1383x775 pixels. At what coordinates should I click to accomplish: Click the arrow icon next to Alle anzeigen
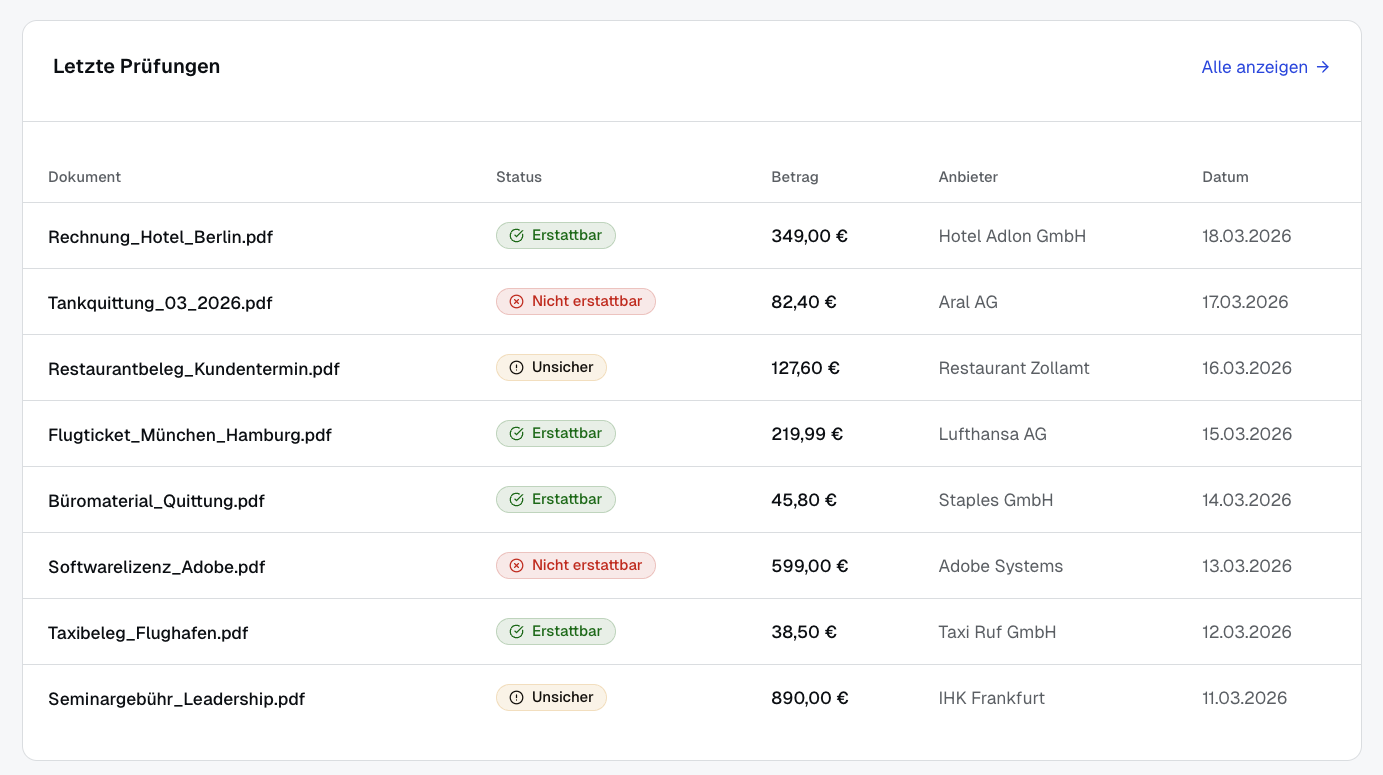(1323, 67)
